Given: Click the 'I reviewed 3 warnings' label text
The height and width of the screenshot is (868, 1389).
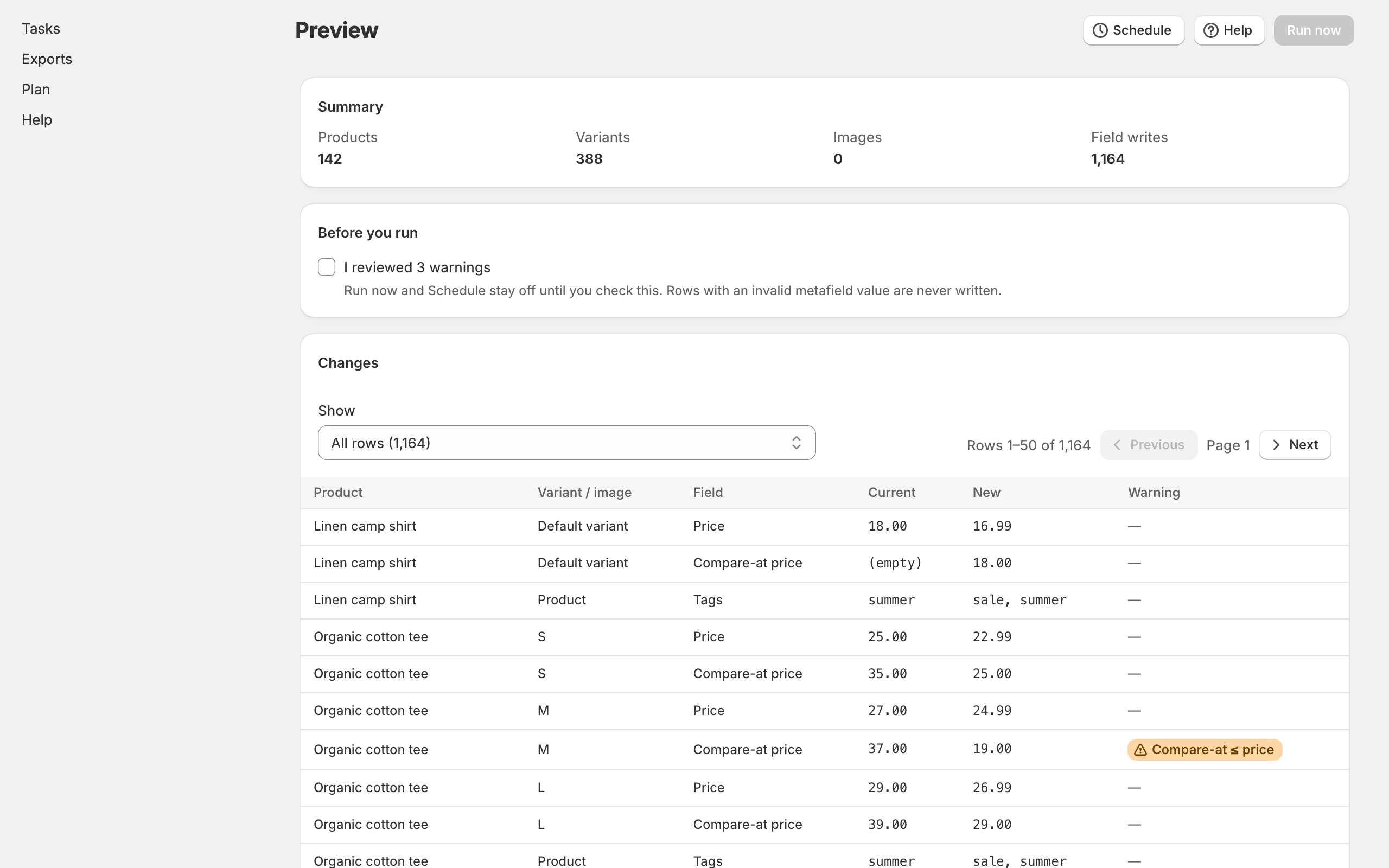Looking at the screenshot, I should (417, 267).
